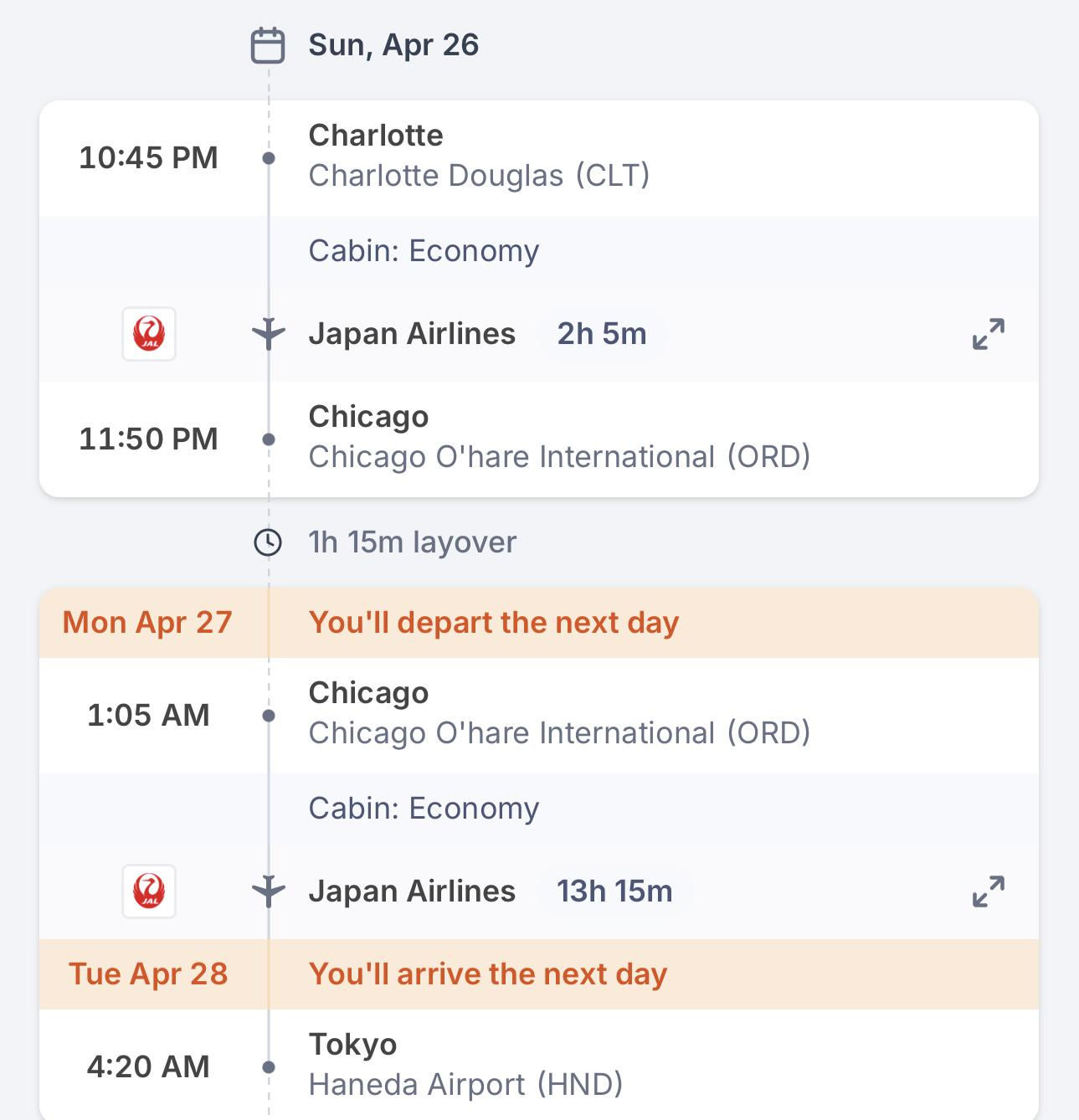Click the Japan Airlines logo on first flight

(x=149, y=334)
